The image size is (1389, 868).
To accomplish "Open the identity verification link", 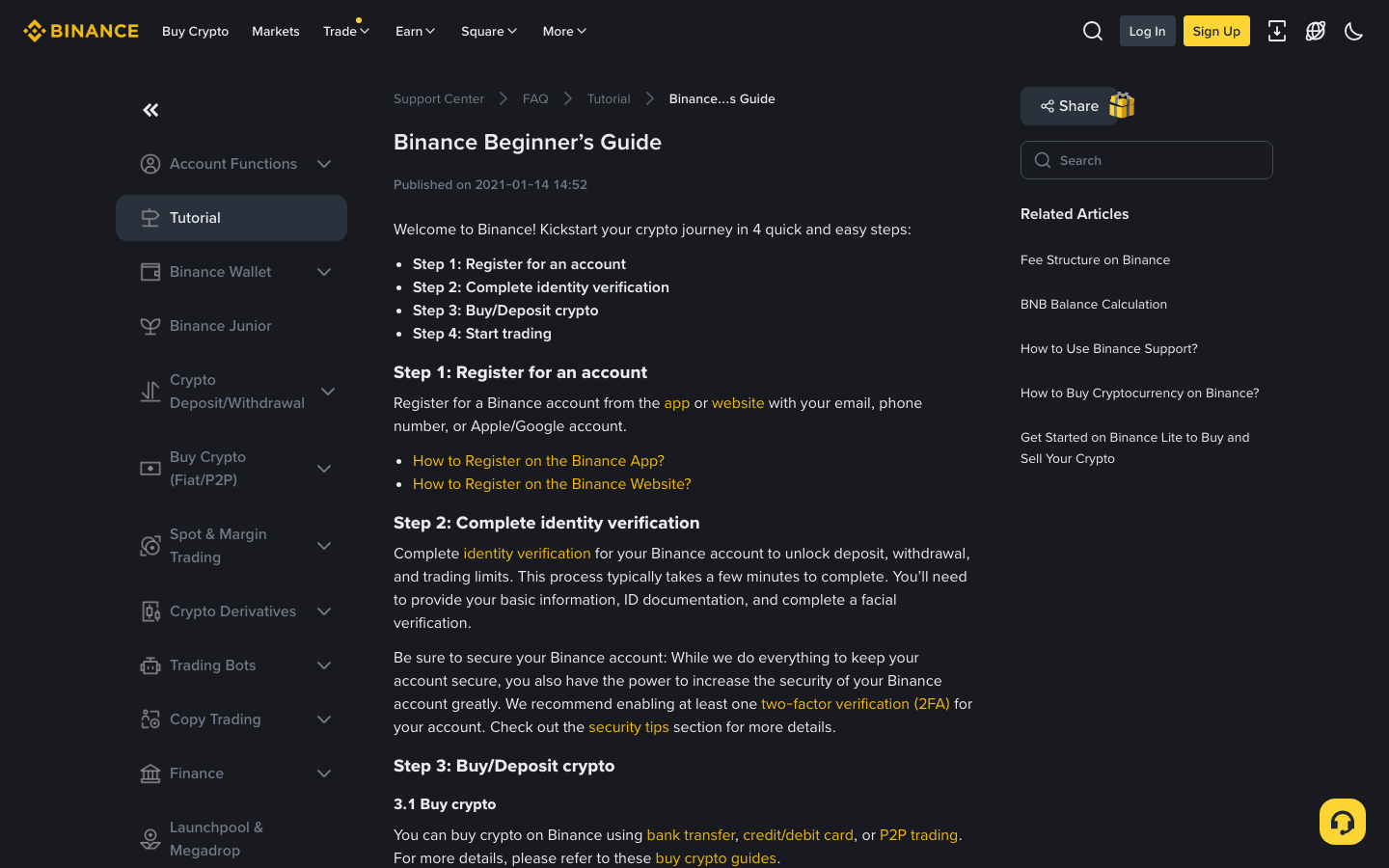I will pyautogui.click(x=527, y=554).
